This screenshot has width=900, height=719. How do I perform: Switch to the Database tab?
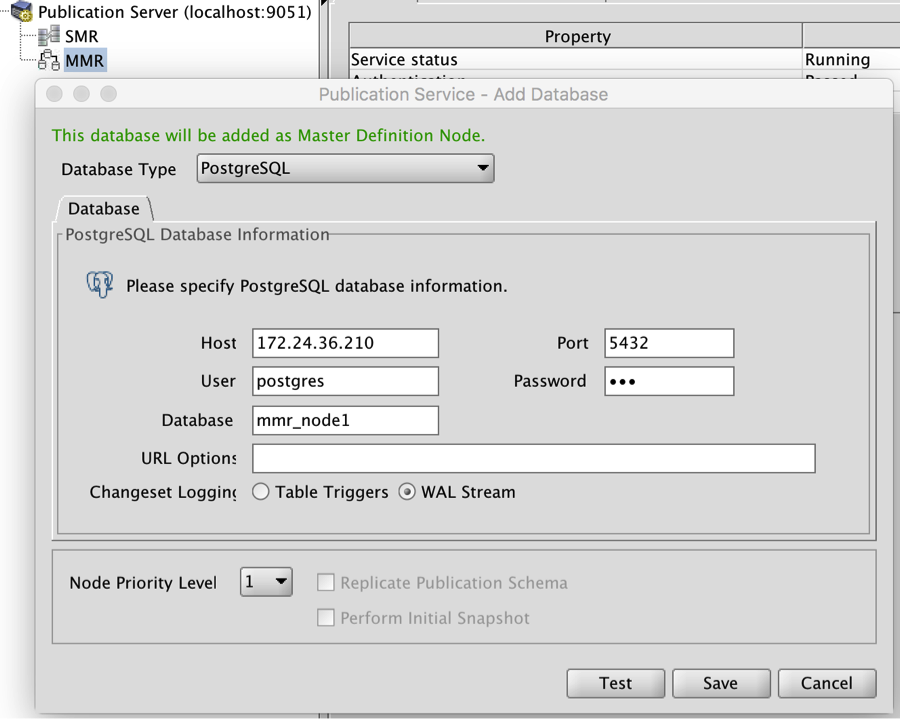click(x=104, y=209)
